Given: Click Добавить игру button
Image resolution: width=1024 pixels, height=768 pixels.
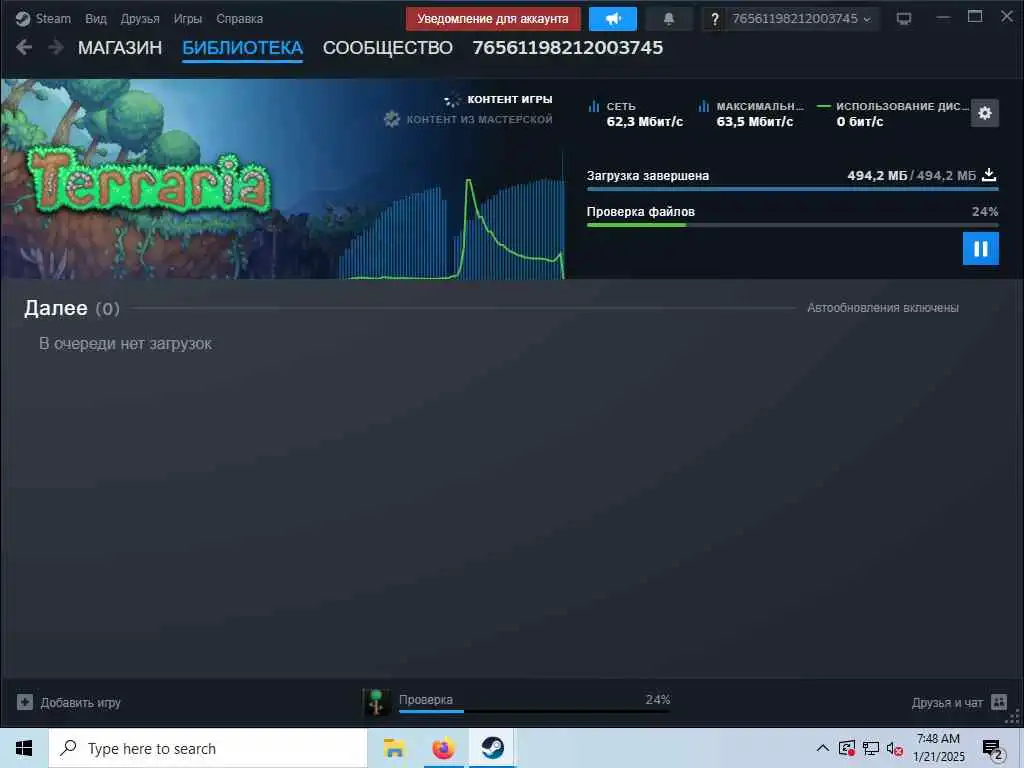Looking at the screenshot, I should [69, 703].
